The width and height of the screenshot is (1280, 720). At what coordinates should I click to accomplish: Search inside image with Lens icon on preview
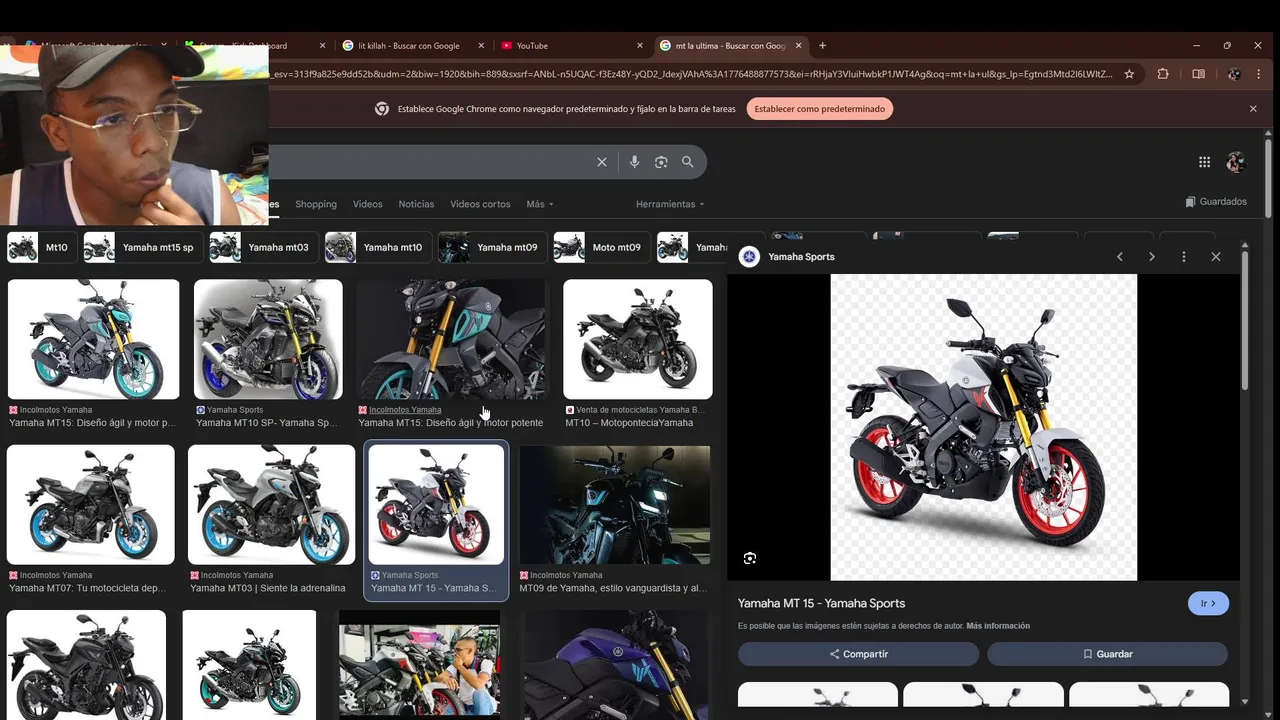coord(750,558)
